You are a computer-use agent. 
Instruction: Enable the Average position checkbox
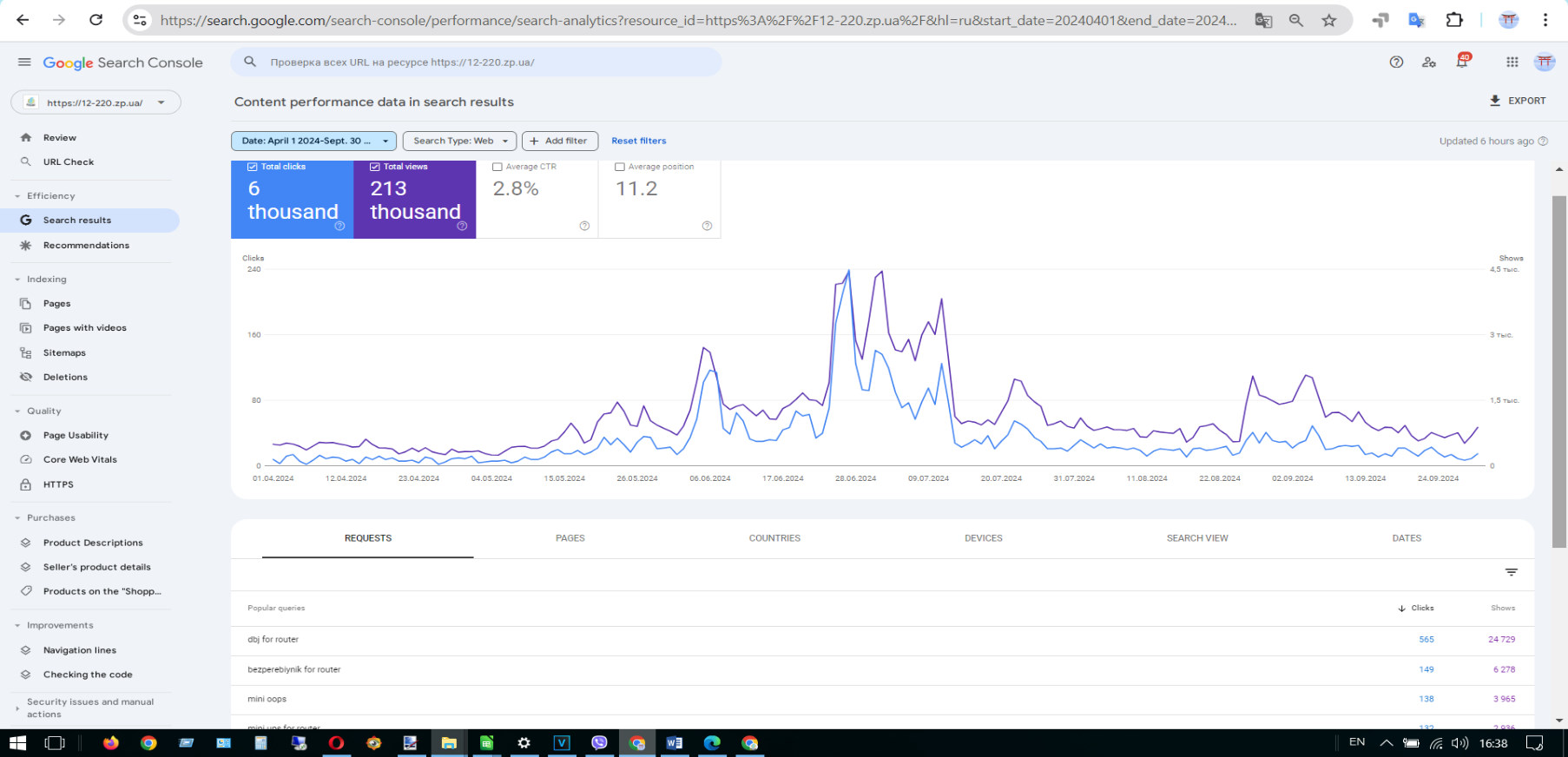tap(620, 167)
